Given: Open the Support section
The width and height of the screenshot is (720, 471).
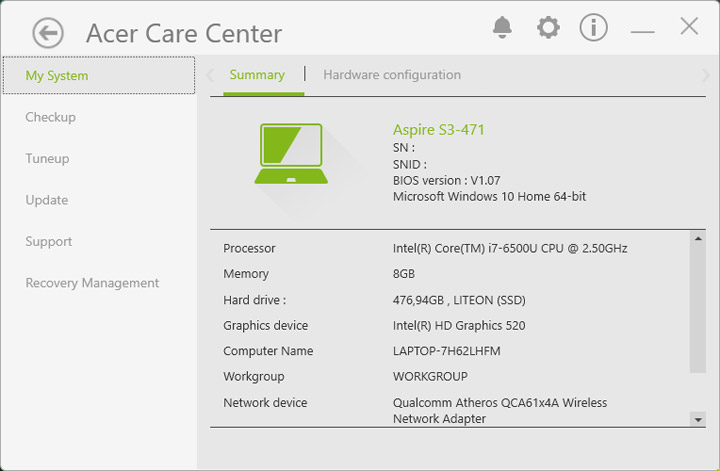Looking at the screenshot, I should (x=49, y=242).
